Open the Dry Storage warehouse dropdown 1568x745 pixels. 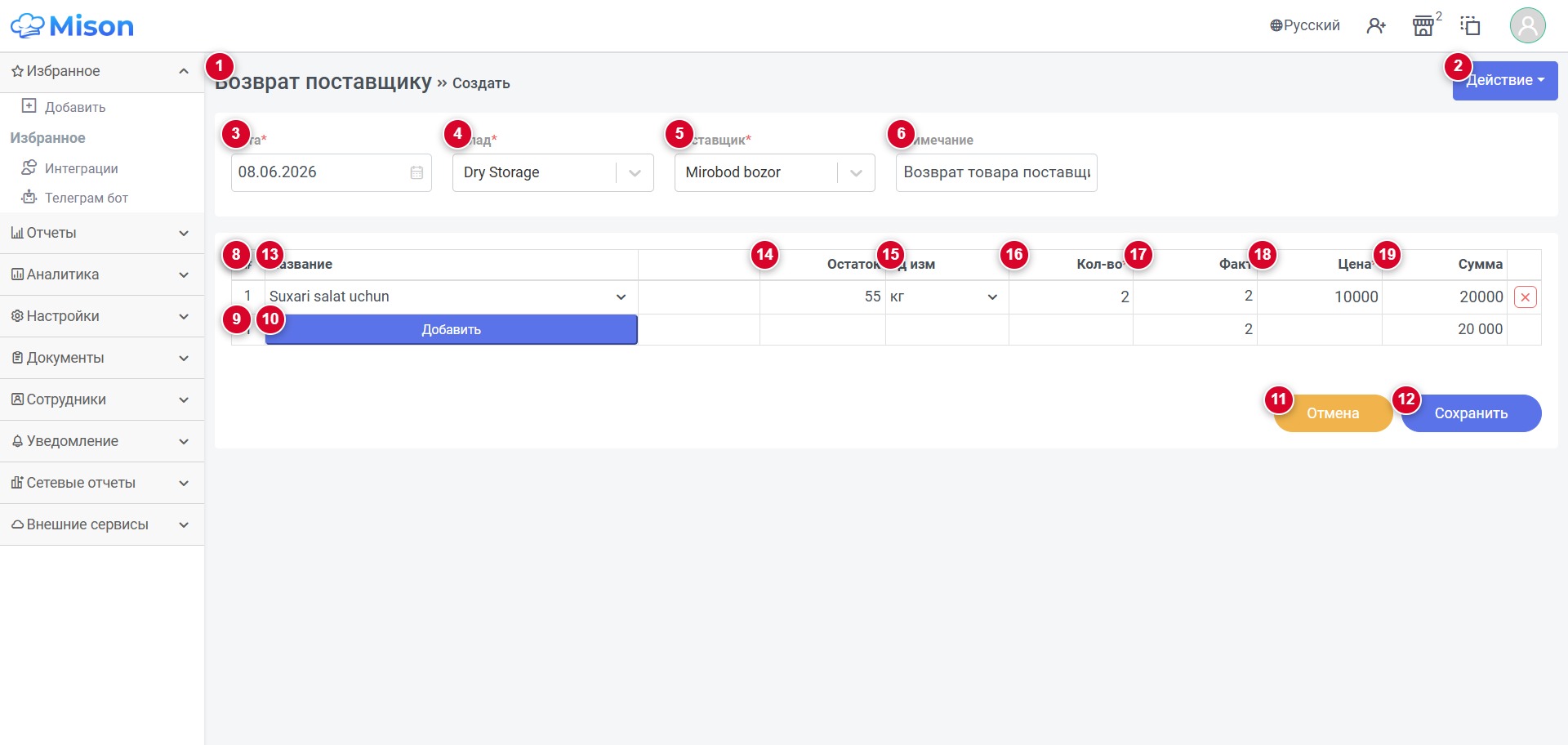tap(553, 172)
